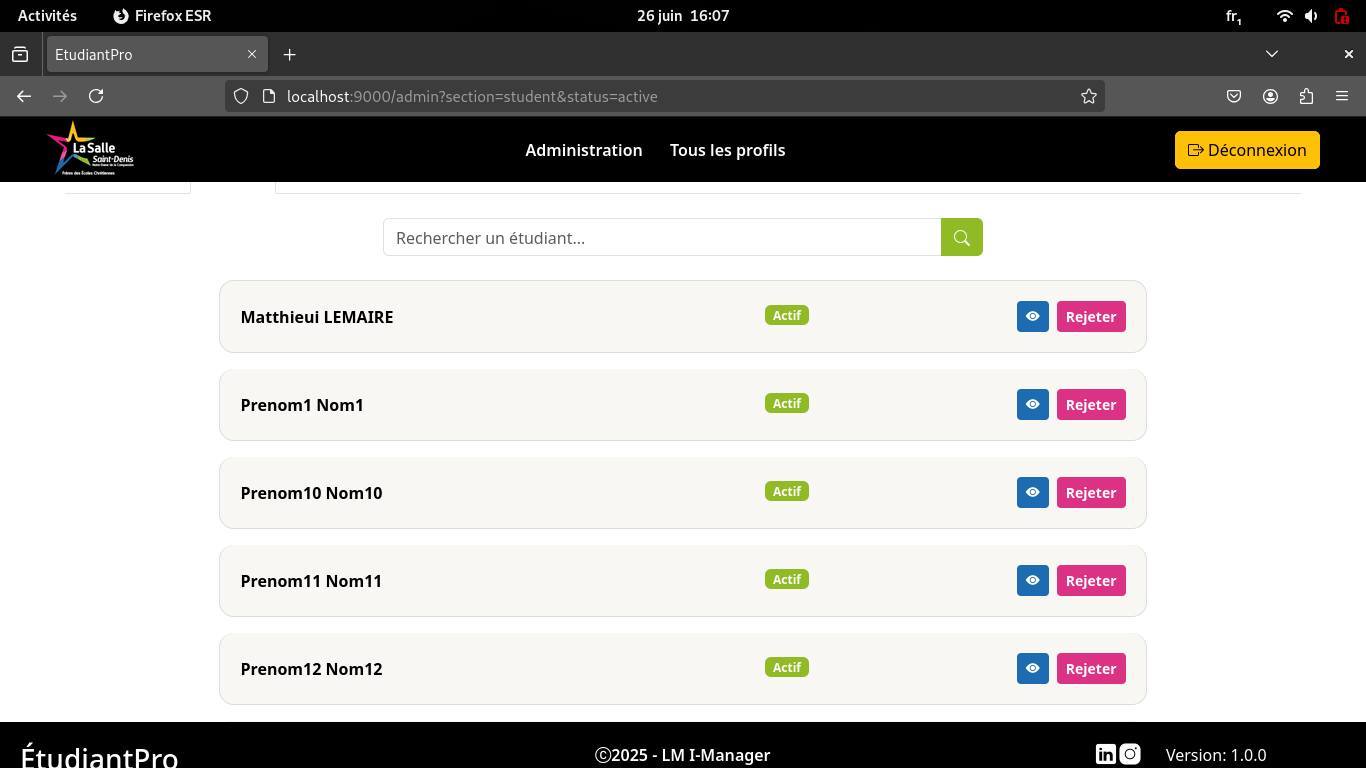
Task: View Matthieui LEMAIRE's profile via eye icon
Action: point(1032,317)
